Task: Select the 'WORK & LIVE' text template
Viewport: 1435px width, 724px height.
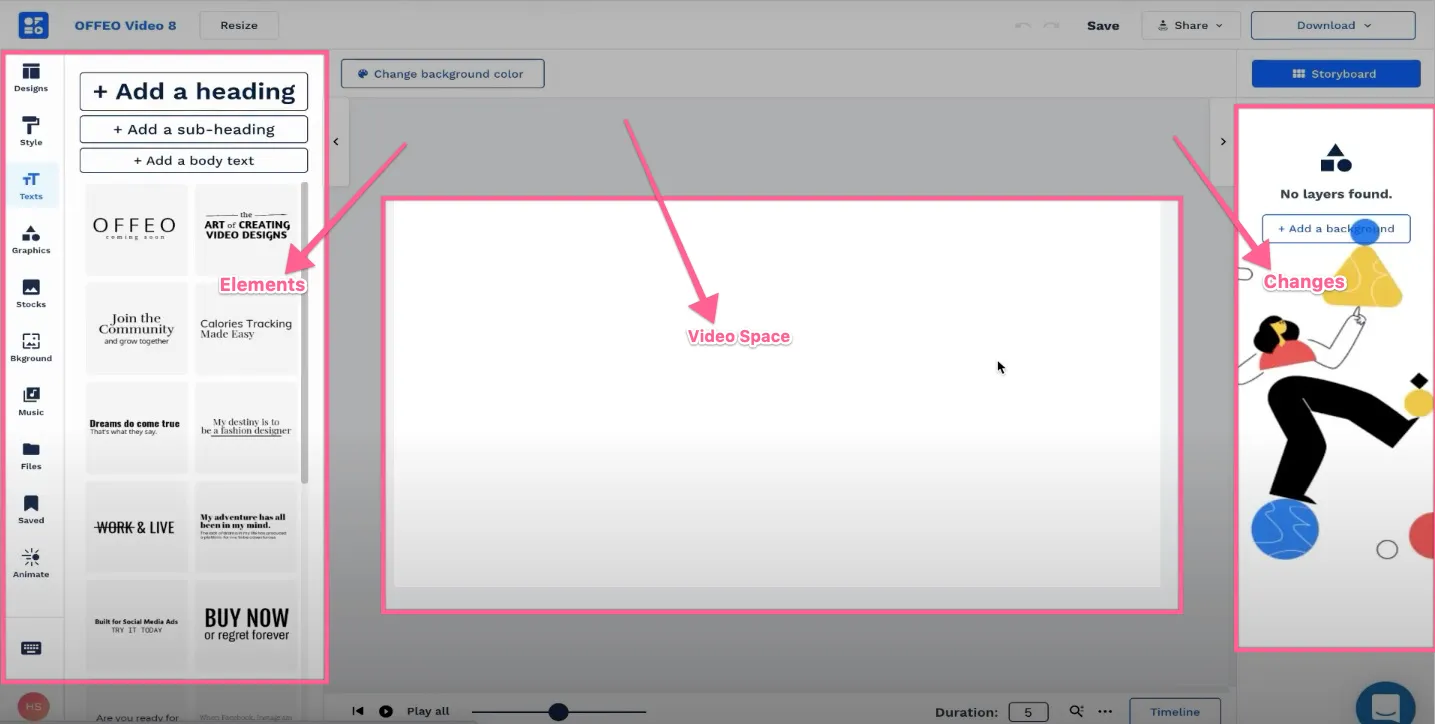Action: click(137, 527)
